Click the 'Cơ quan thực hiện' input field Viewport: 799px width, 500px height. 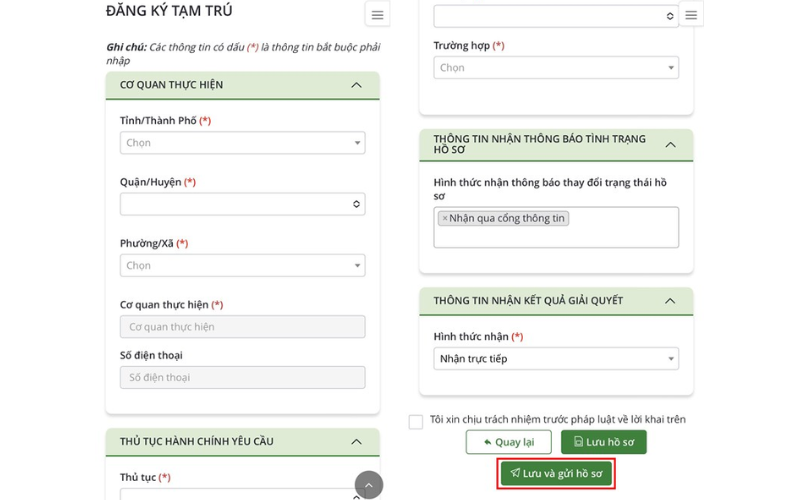(x=242, y=327)
